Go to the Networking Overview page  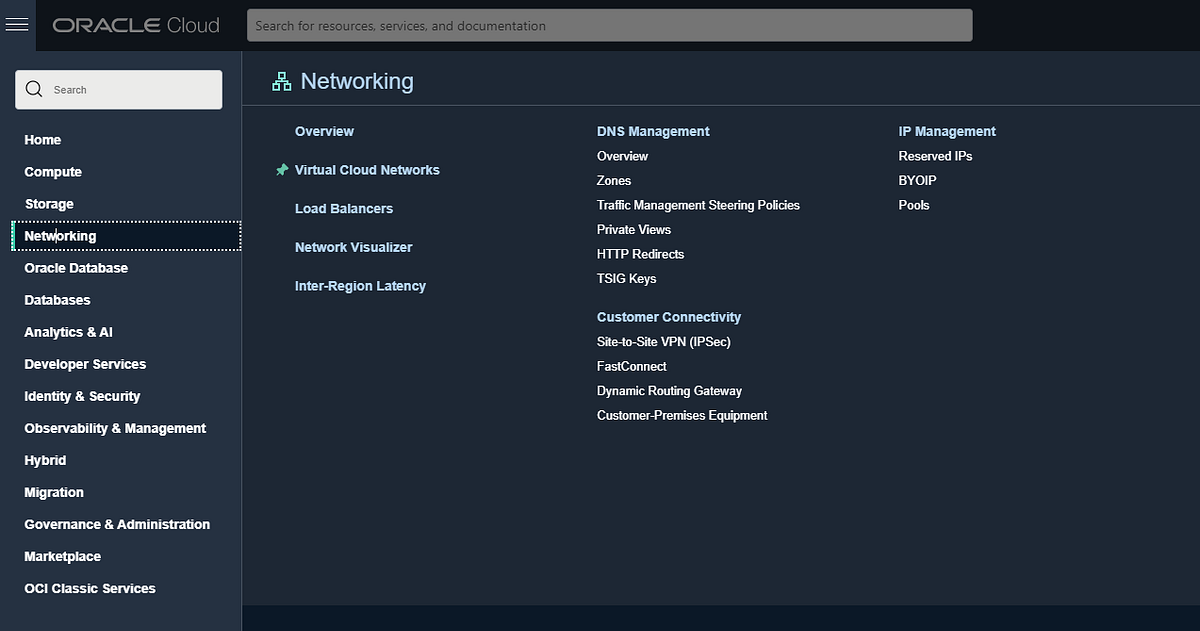pos(324,131)
